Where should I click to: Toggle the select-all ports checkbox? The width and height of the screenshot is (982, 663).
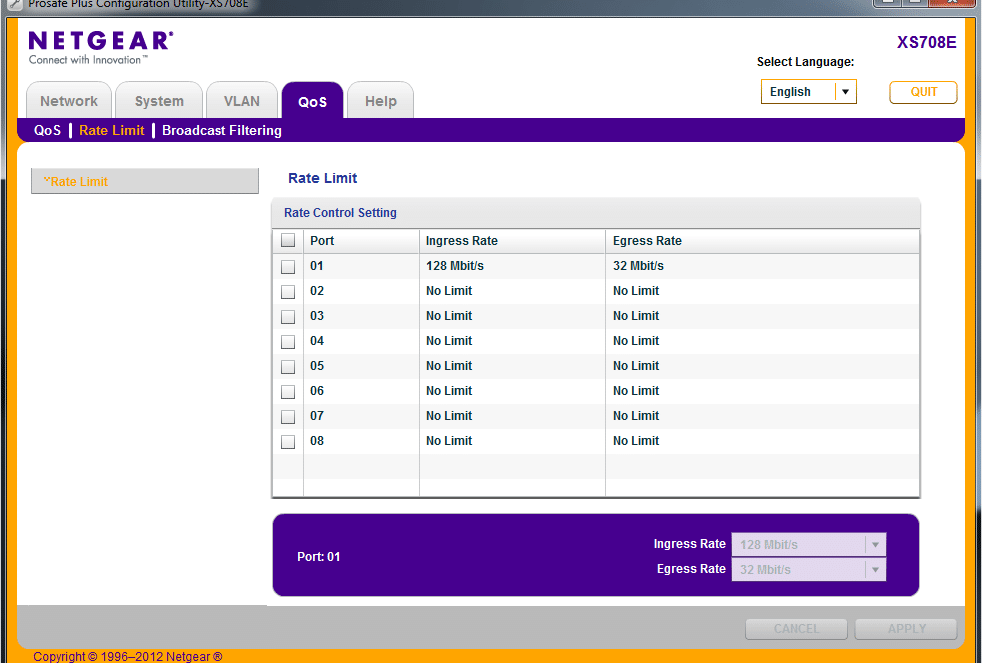click(288, 240)
